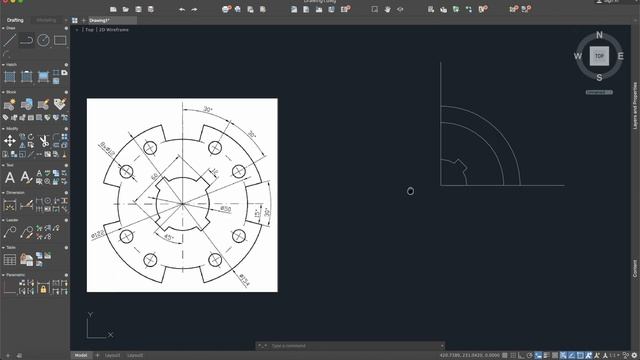Collapse the Leader panel section

(3, 220)
